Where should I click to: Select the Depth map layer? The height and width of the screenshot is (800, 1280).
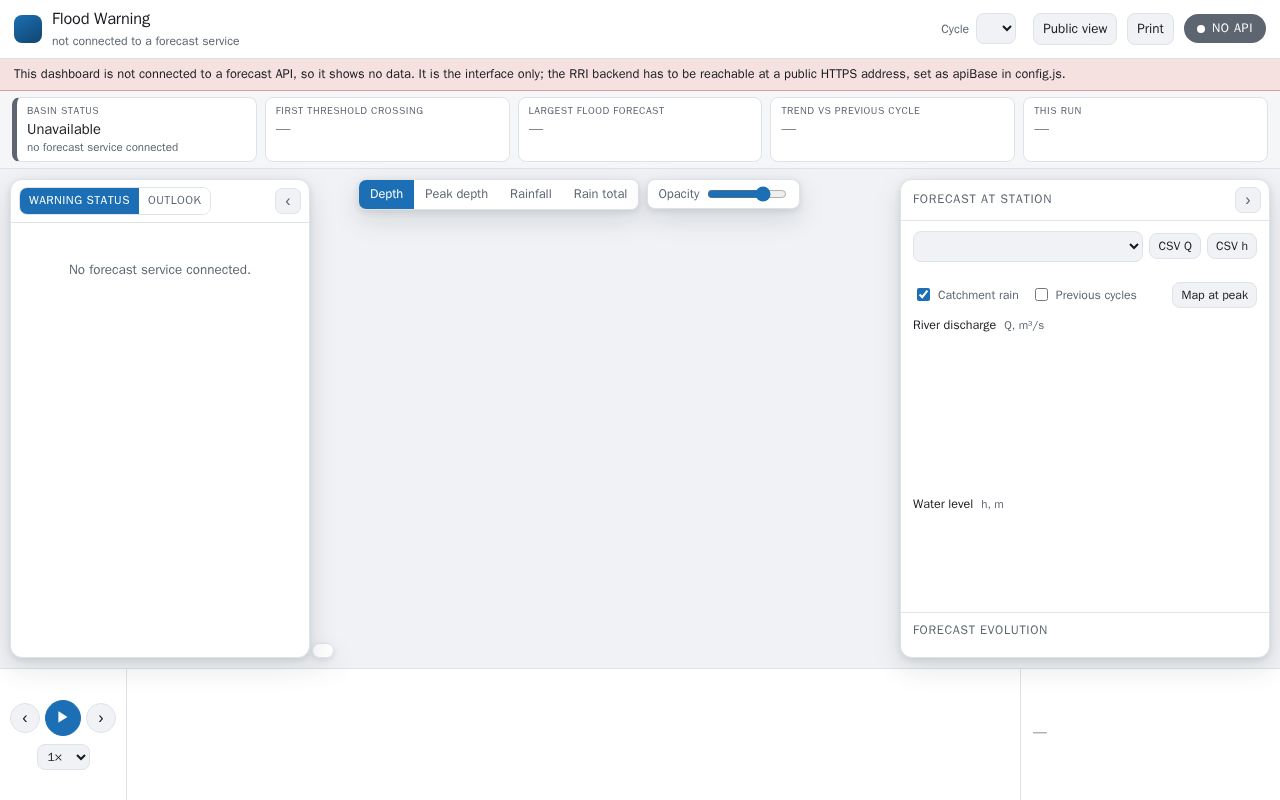coord(386,194)
